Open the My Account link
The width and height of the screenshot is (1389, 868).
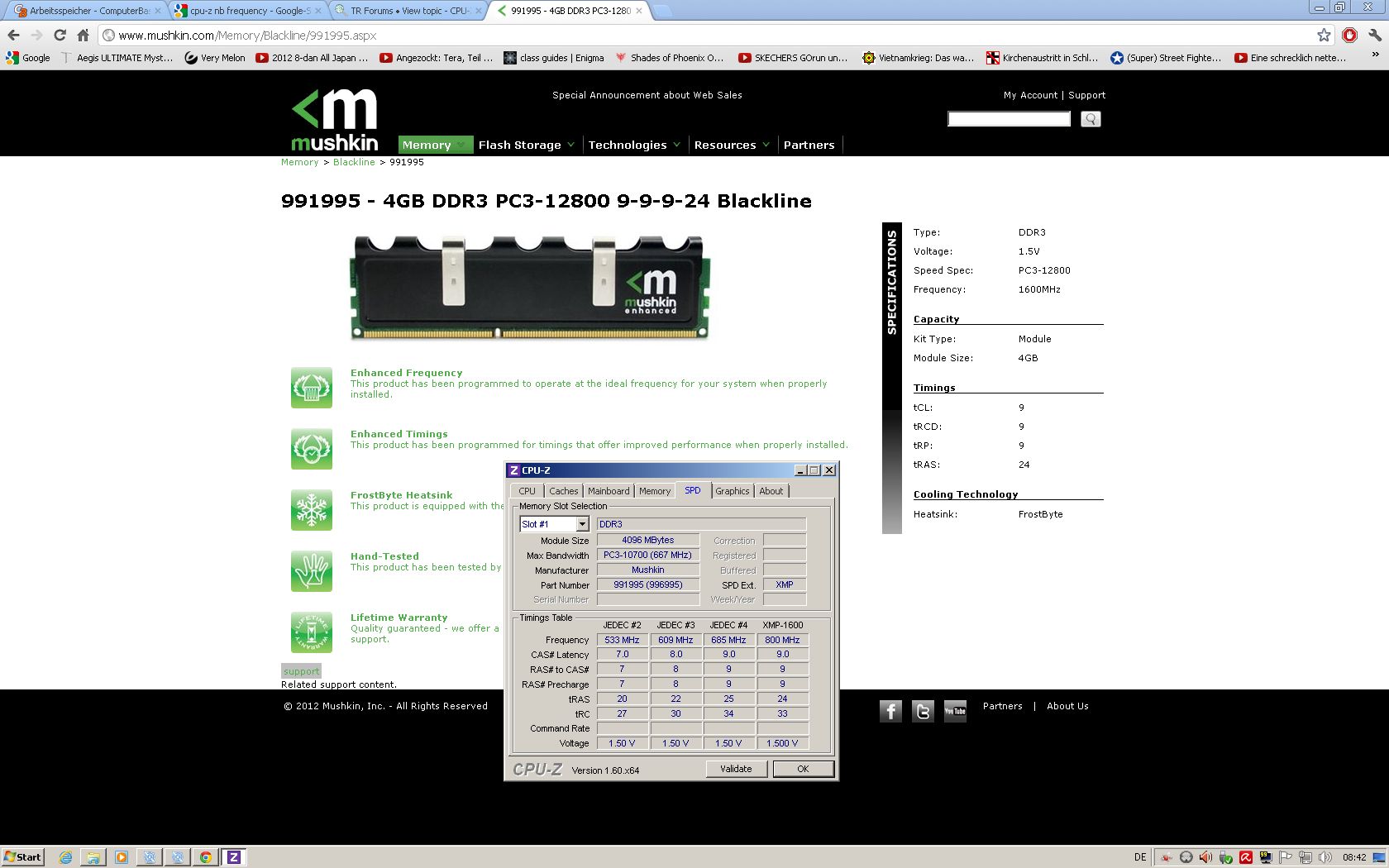(1030, 95)
